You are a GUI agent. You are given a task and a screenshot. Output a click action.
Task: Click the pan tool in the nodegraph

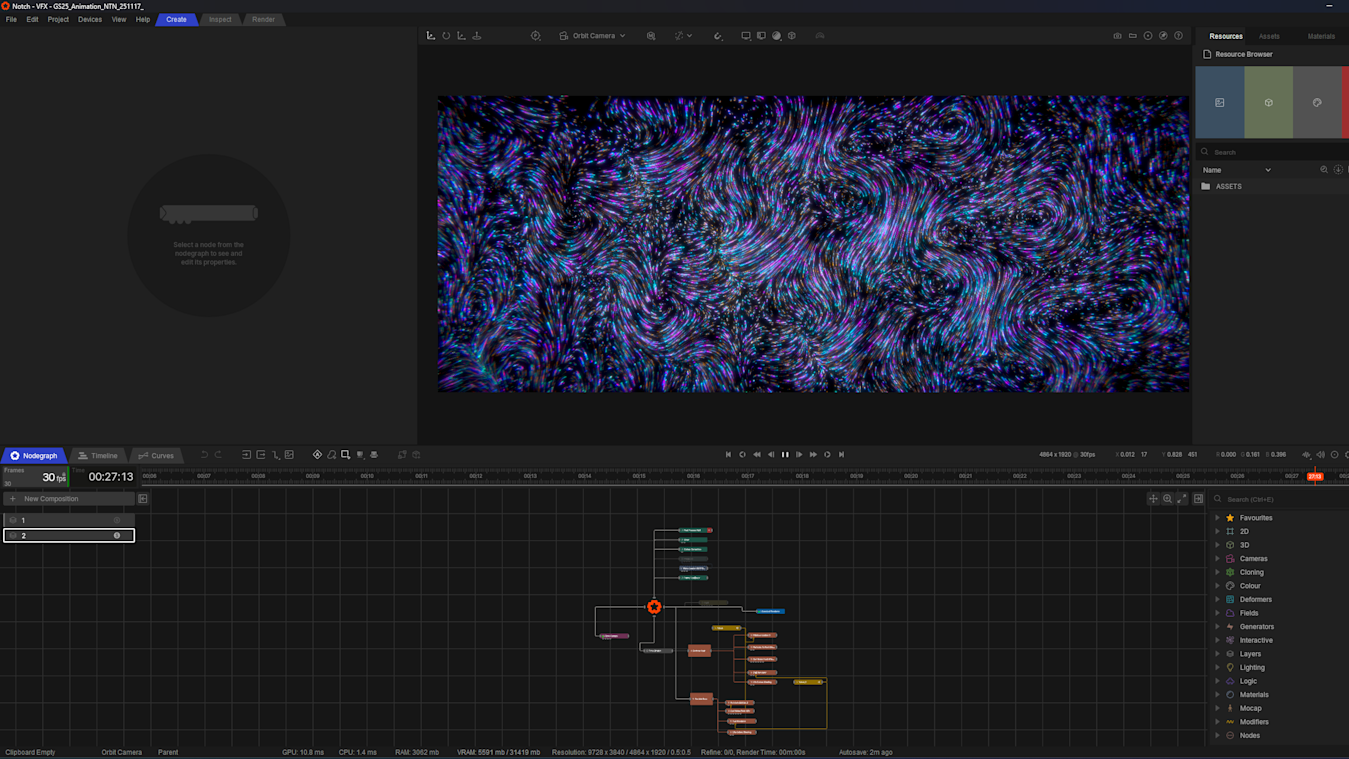click(1153, 499)
